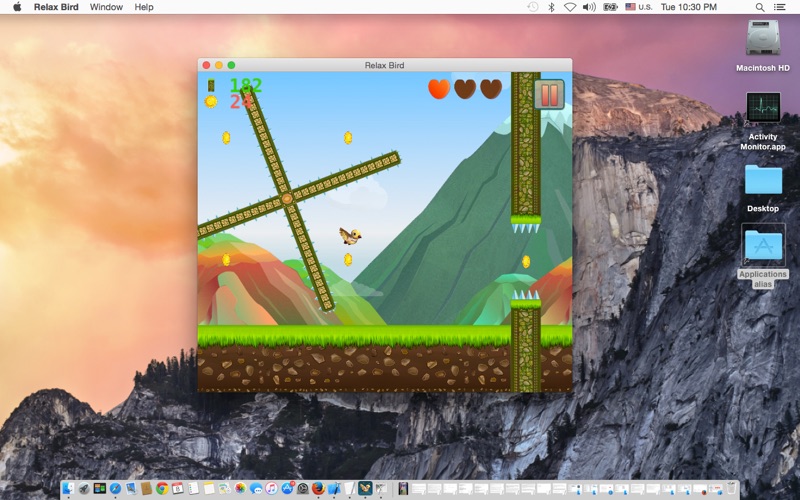Screen dimensions: 800x500
Task: Click the orange filled heart life icon
Action: [438, 89]
